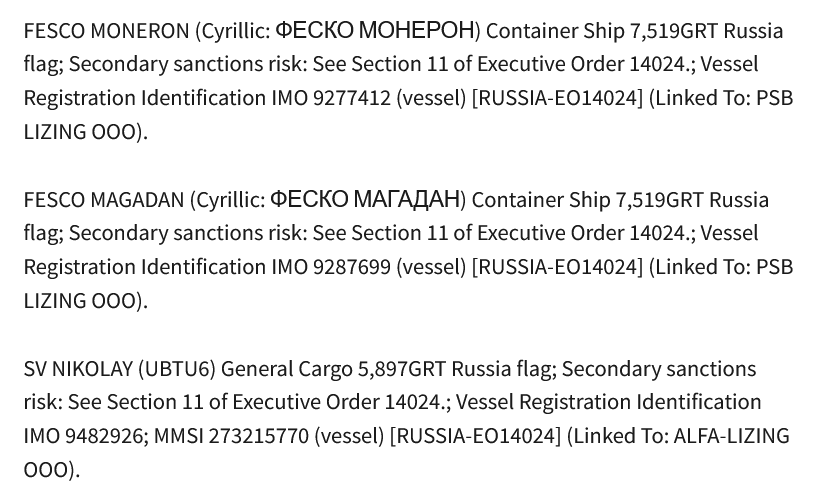
Task: Click the "FESCO MAGADAN" vessel name
Action: [104, 200]
